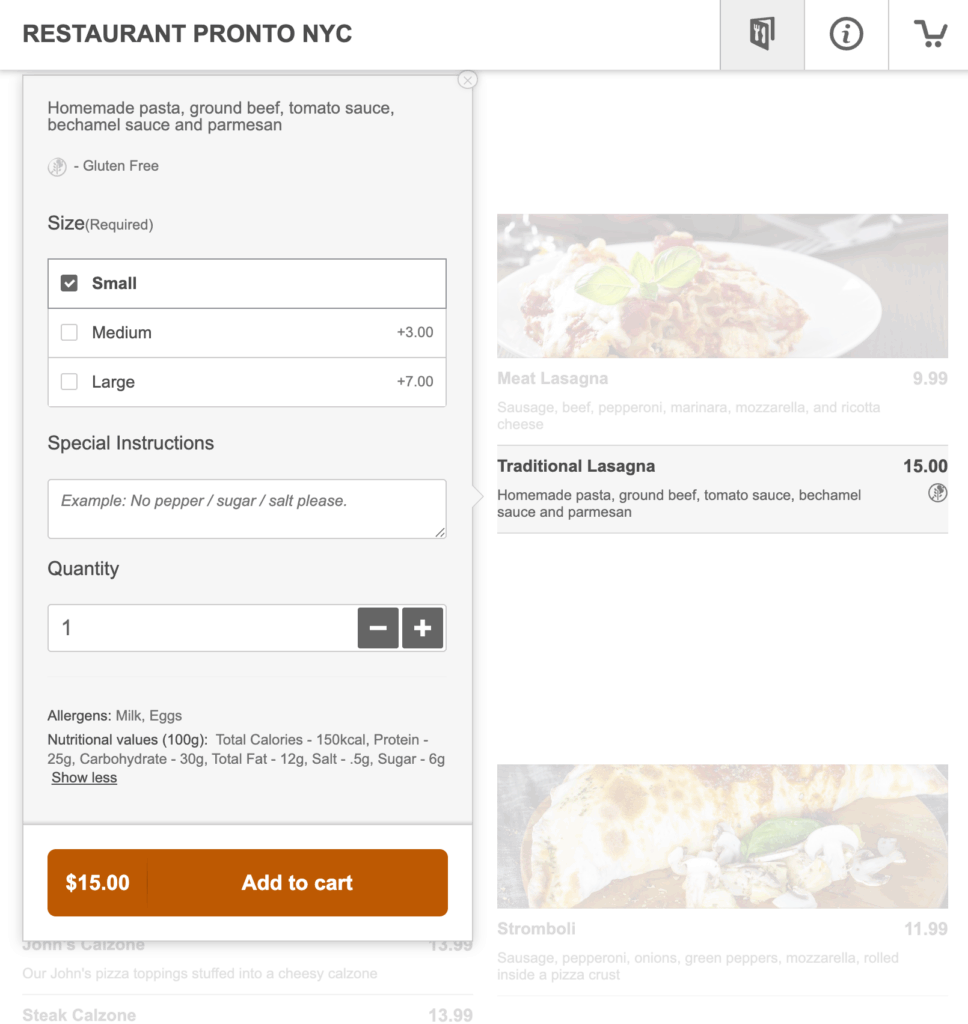
Task: Open the Meat Lasagna photo
Action: [722, 286]
